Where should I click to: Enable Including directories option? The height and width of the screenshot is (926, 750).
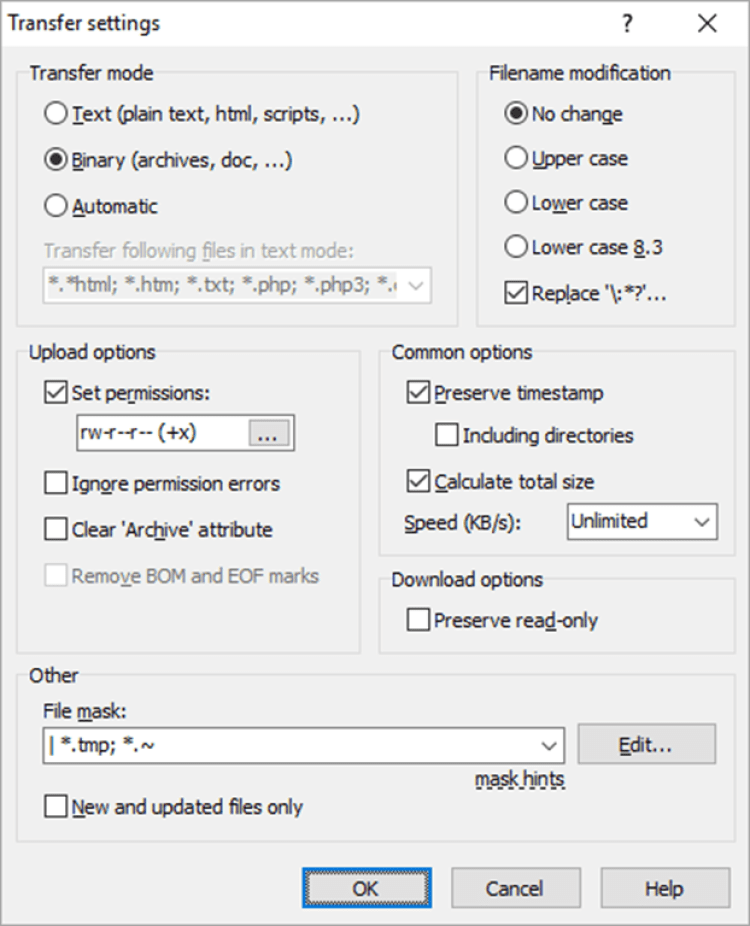tap(447, 436)
